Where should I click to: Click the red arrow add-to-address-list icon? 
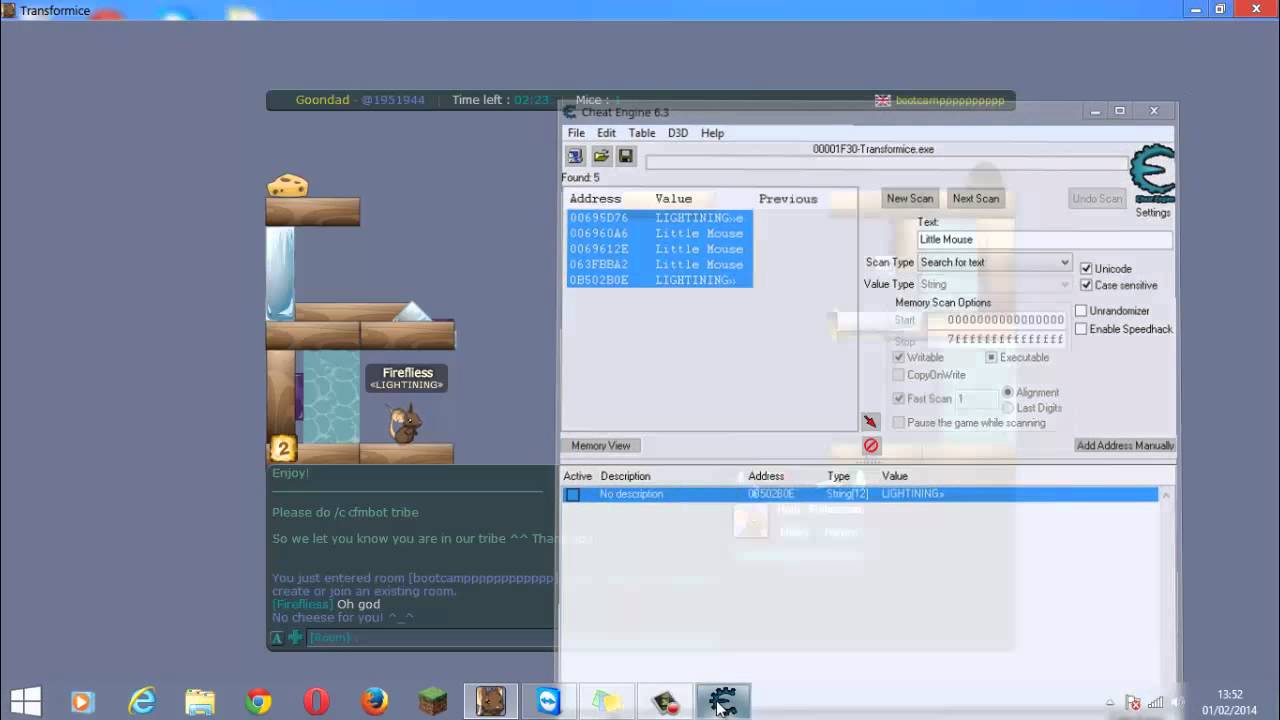tap(870, 422)
